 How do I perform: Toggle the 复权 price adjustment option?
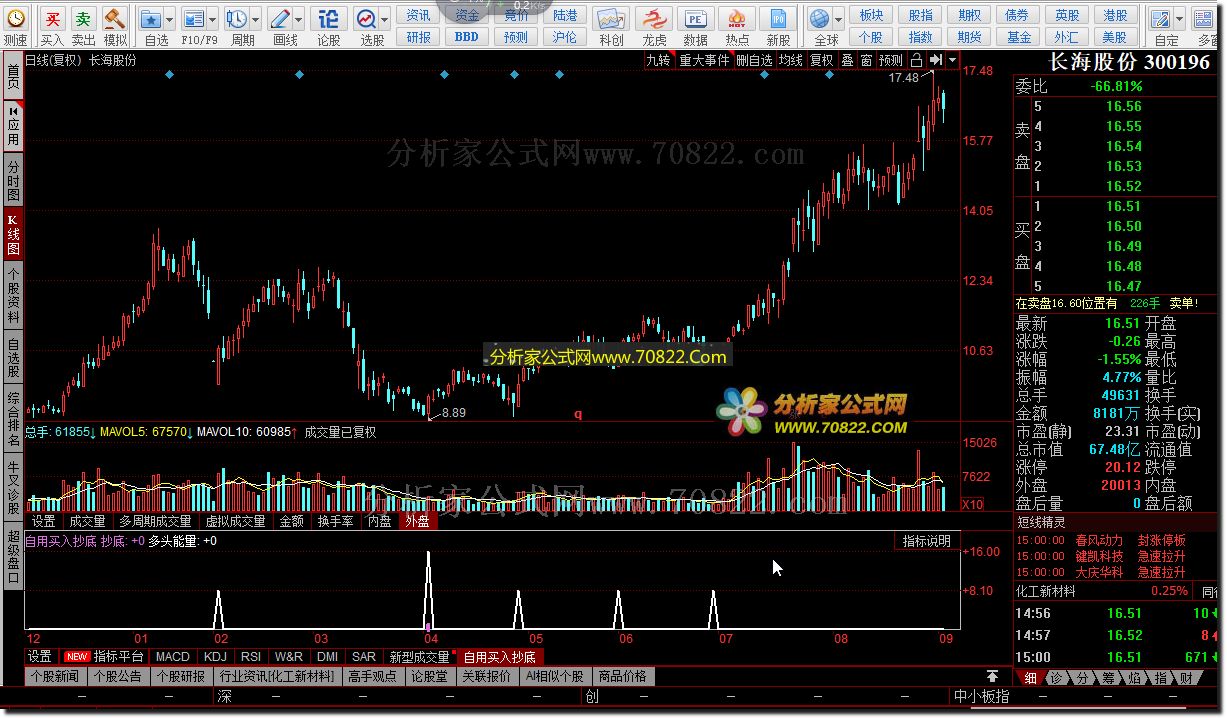coord(821,60)
